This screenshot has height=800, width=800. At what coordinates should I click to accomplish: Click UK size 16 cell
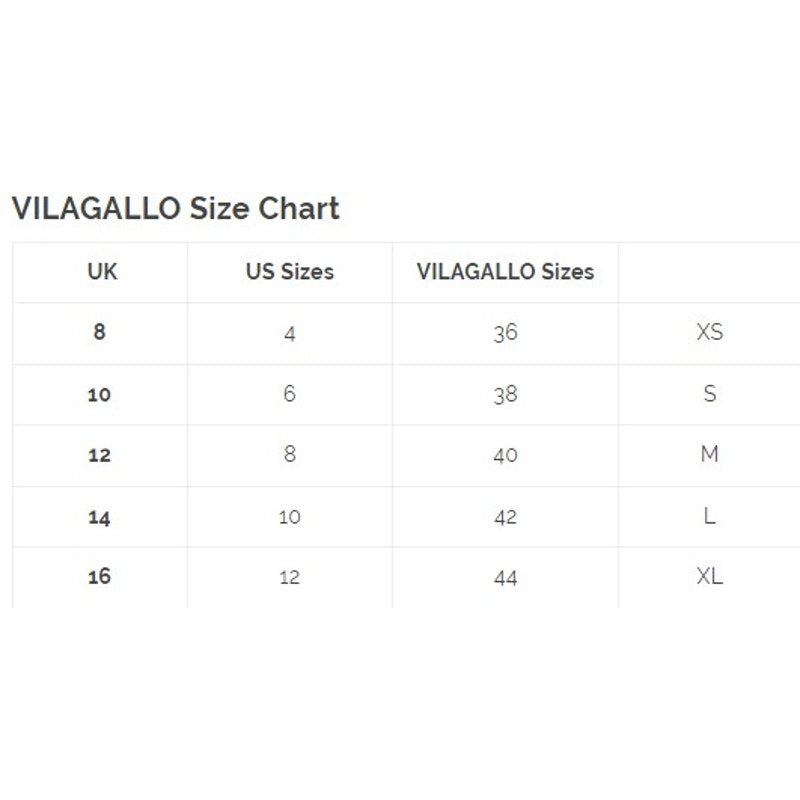pyautogui.click(x=99, y=577)
